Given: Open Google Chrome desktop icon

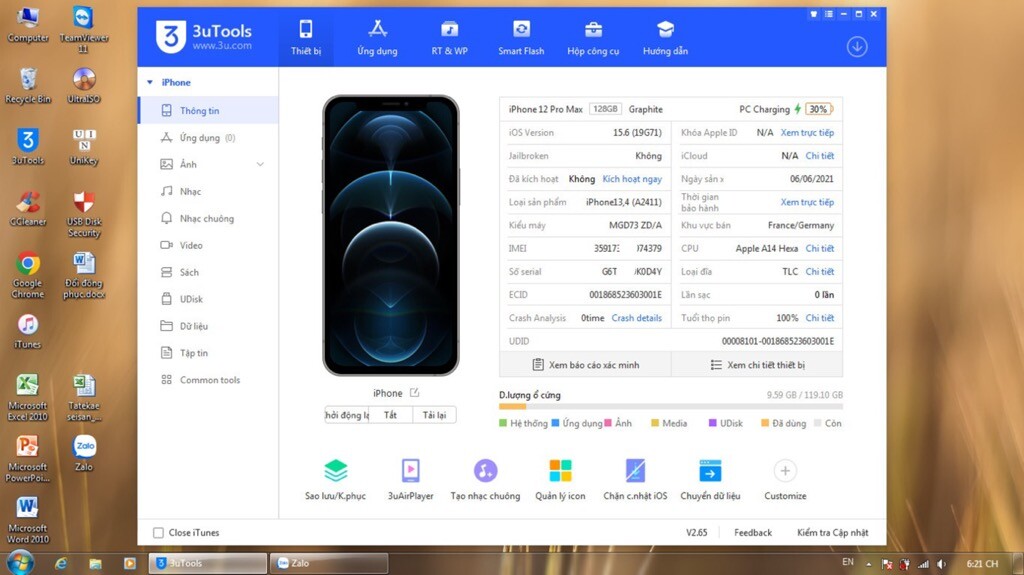Looking at the screenshot, I should click(27, 274).
